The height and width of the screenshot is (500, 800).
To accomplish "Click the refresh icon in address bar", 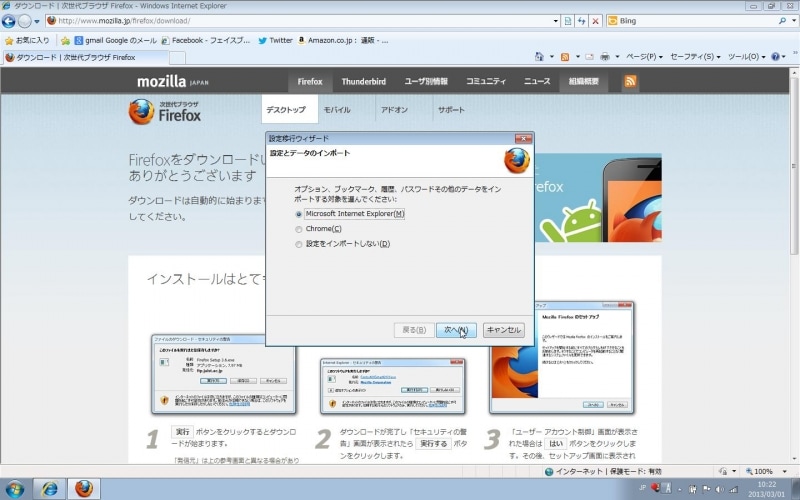I will click(x=582, y=21).
